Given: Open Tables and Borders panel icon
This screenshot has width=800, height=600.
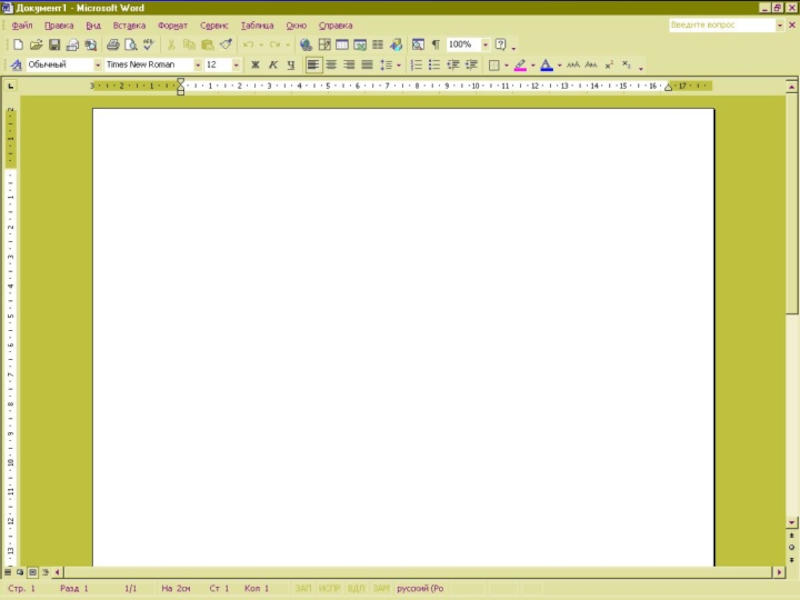Looking at the screenshot, I should [x=324, y=45].
